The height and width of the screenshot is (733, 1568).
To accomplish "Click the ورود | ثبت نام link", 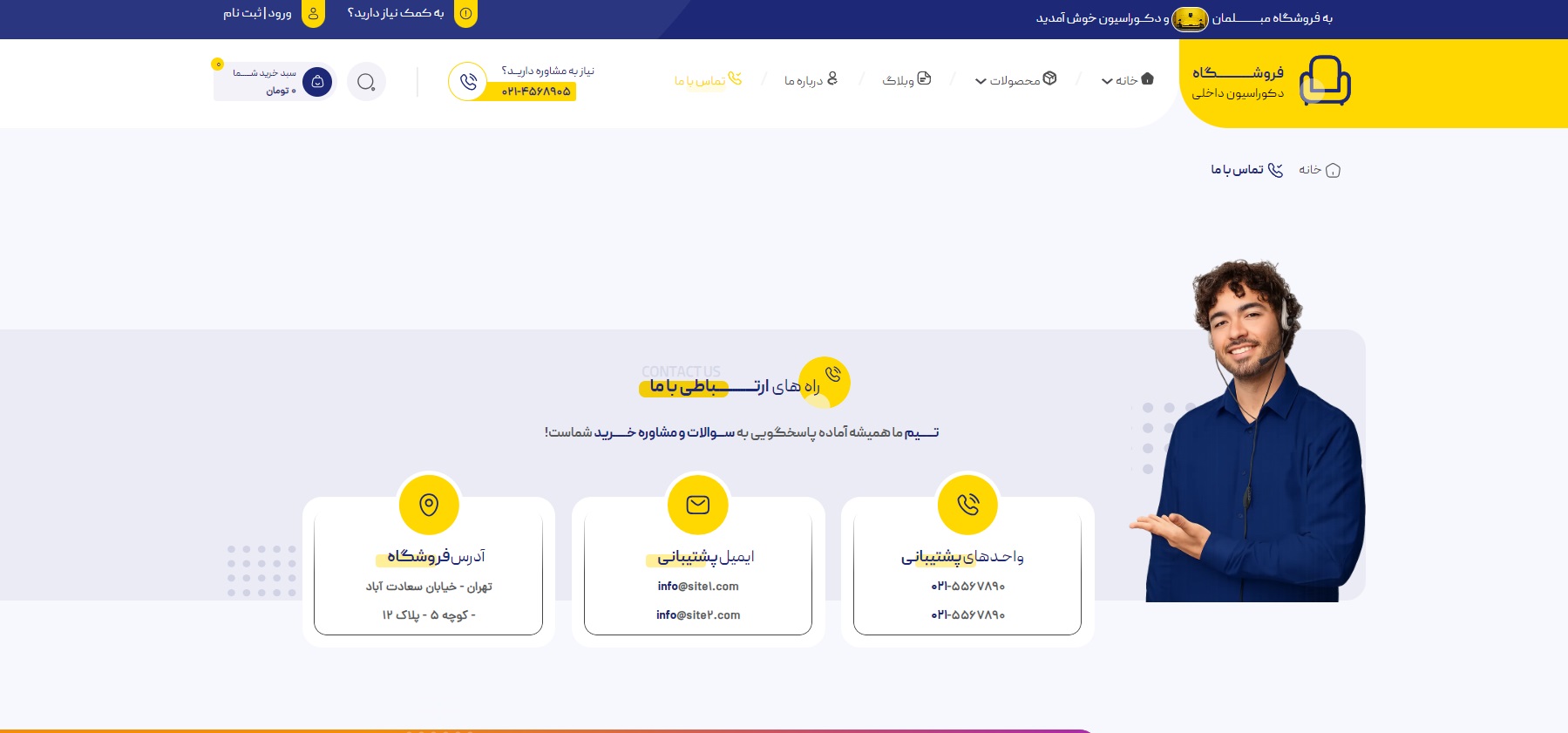I will 257,13.
